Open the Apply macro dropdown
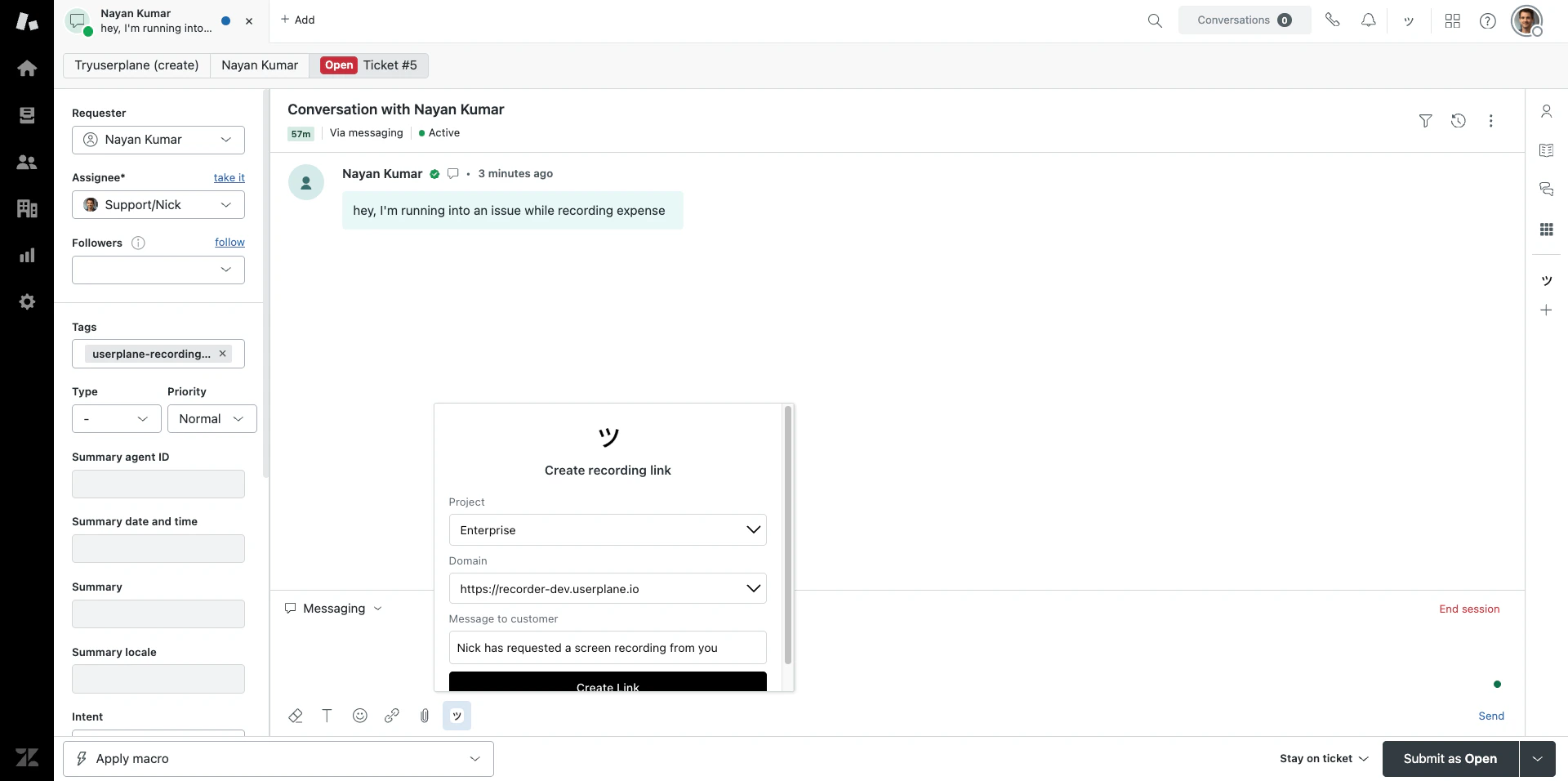 click(278, 759)
